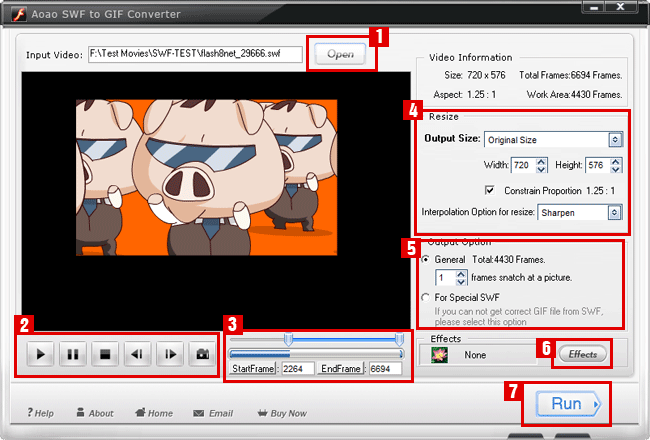Step back one frame
The image size is (650, 440).
[137, 354]
